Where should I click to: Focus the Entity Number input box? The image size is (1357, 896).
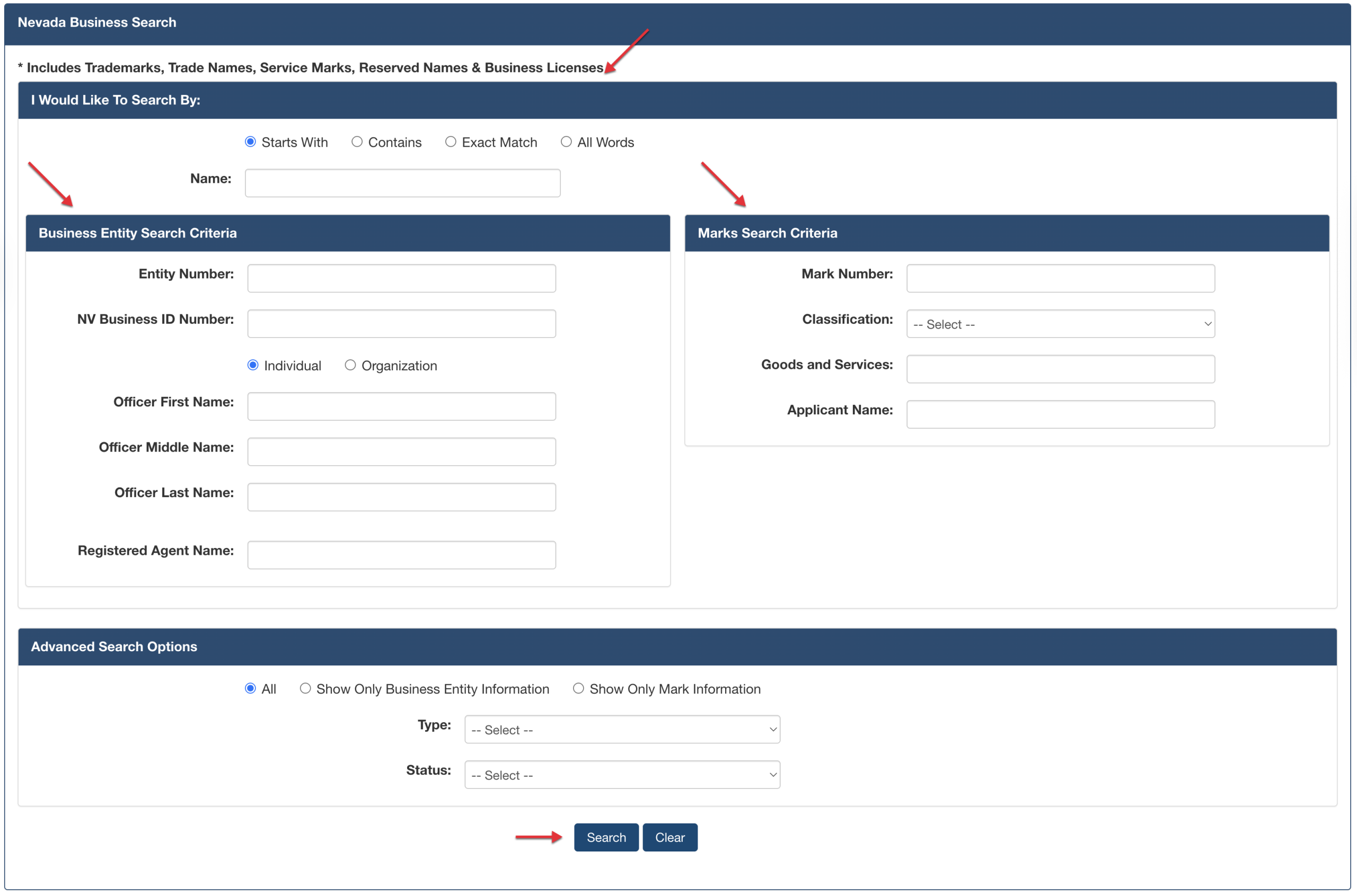(401, 278)
